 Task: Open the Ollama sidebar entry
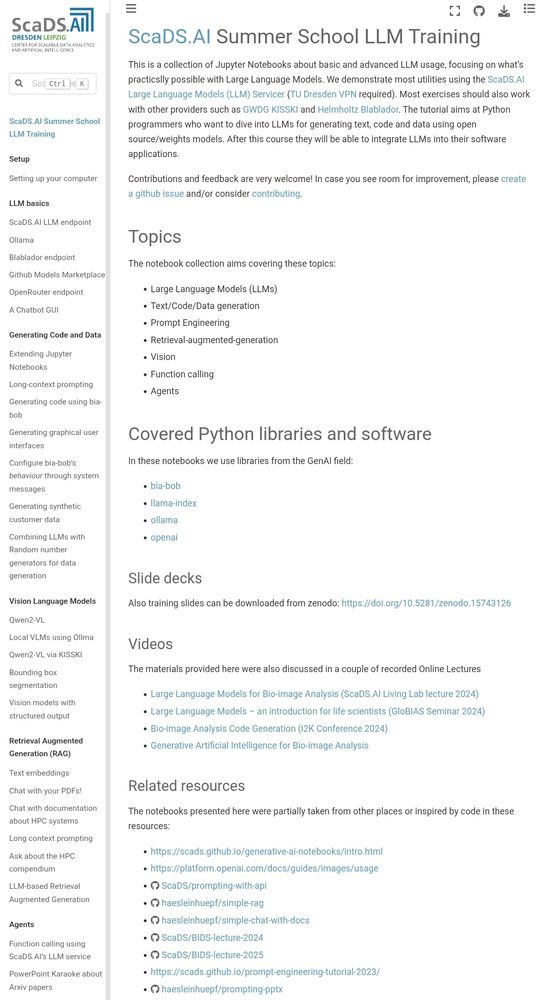point(21,240)
